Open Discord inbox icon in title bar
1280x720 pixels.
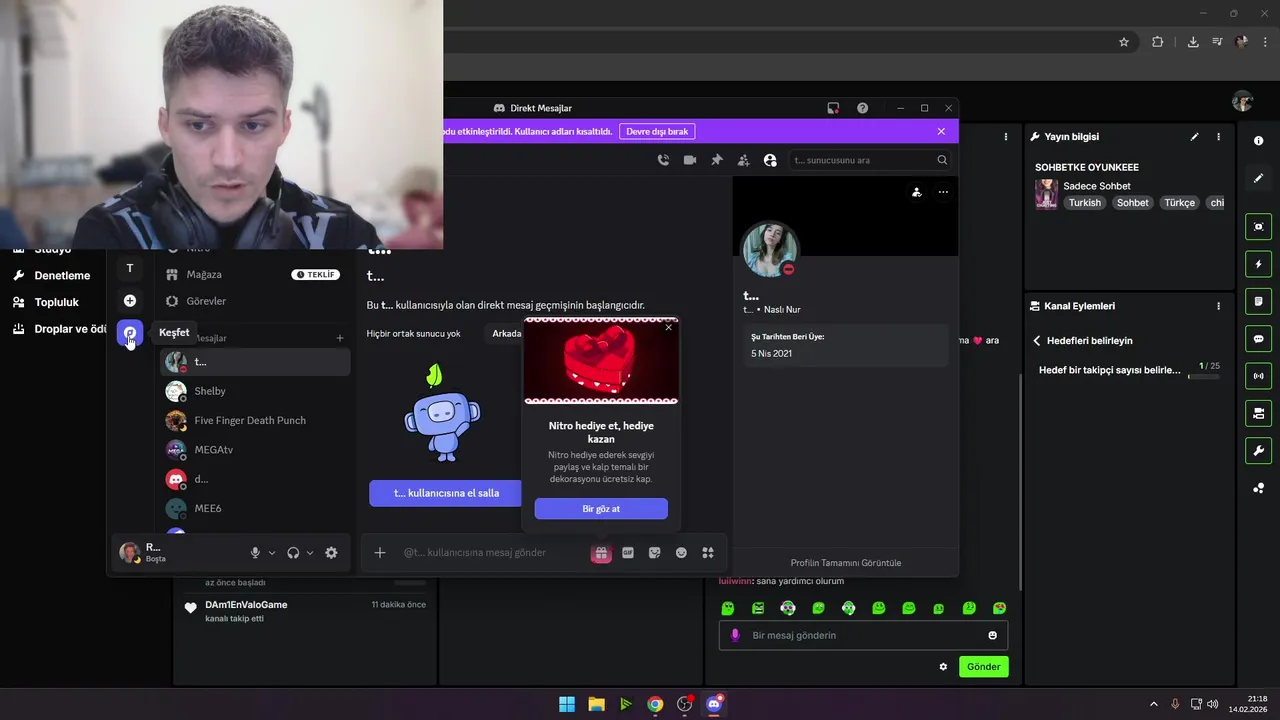tap(833, 108)
